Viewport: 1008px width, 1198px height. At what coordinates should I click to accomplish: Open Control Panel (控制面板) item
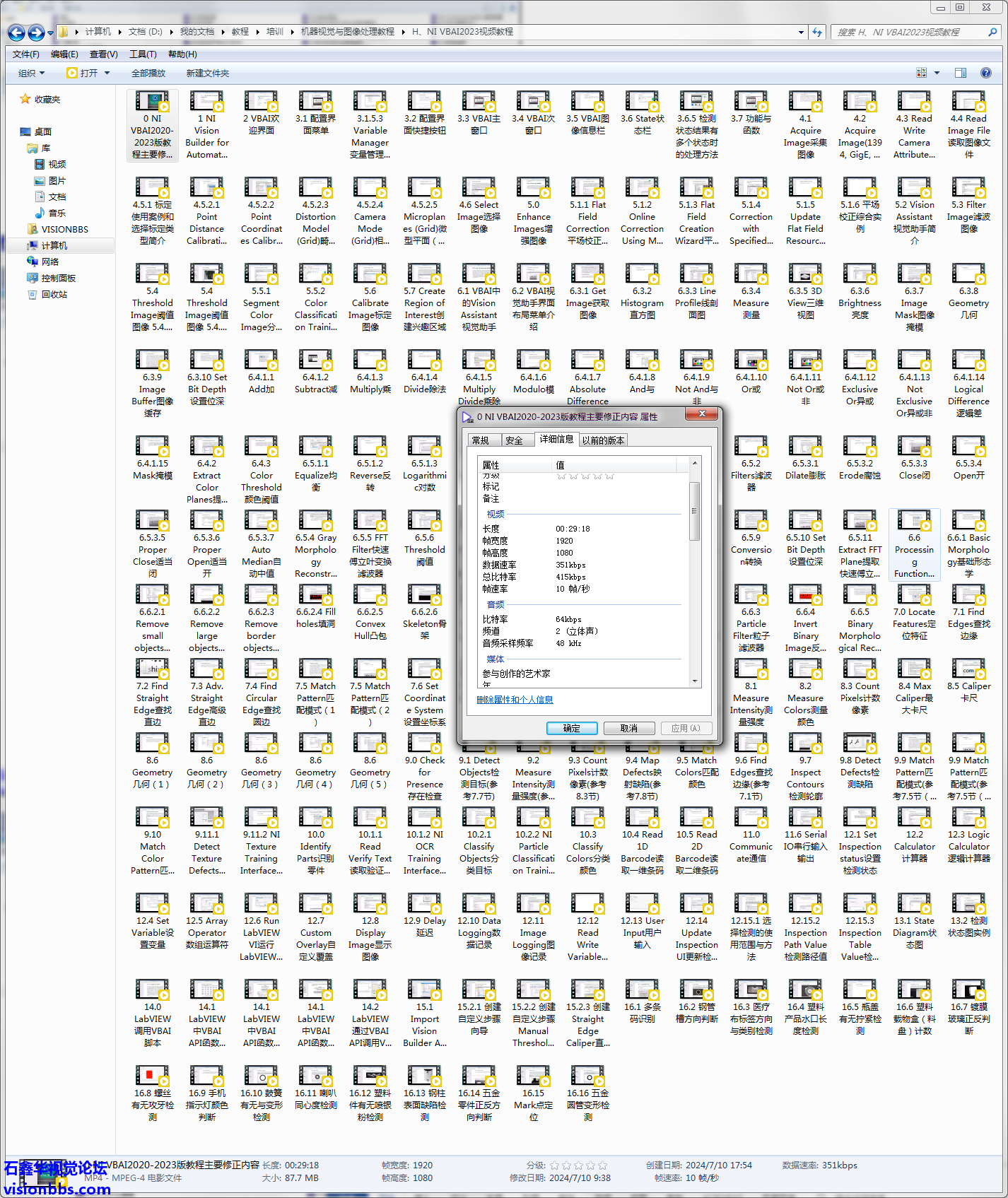(x=52, y=278)
